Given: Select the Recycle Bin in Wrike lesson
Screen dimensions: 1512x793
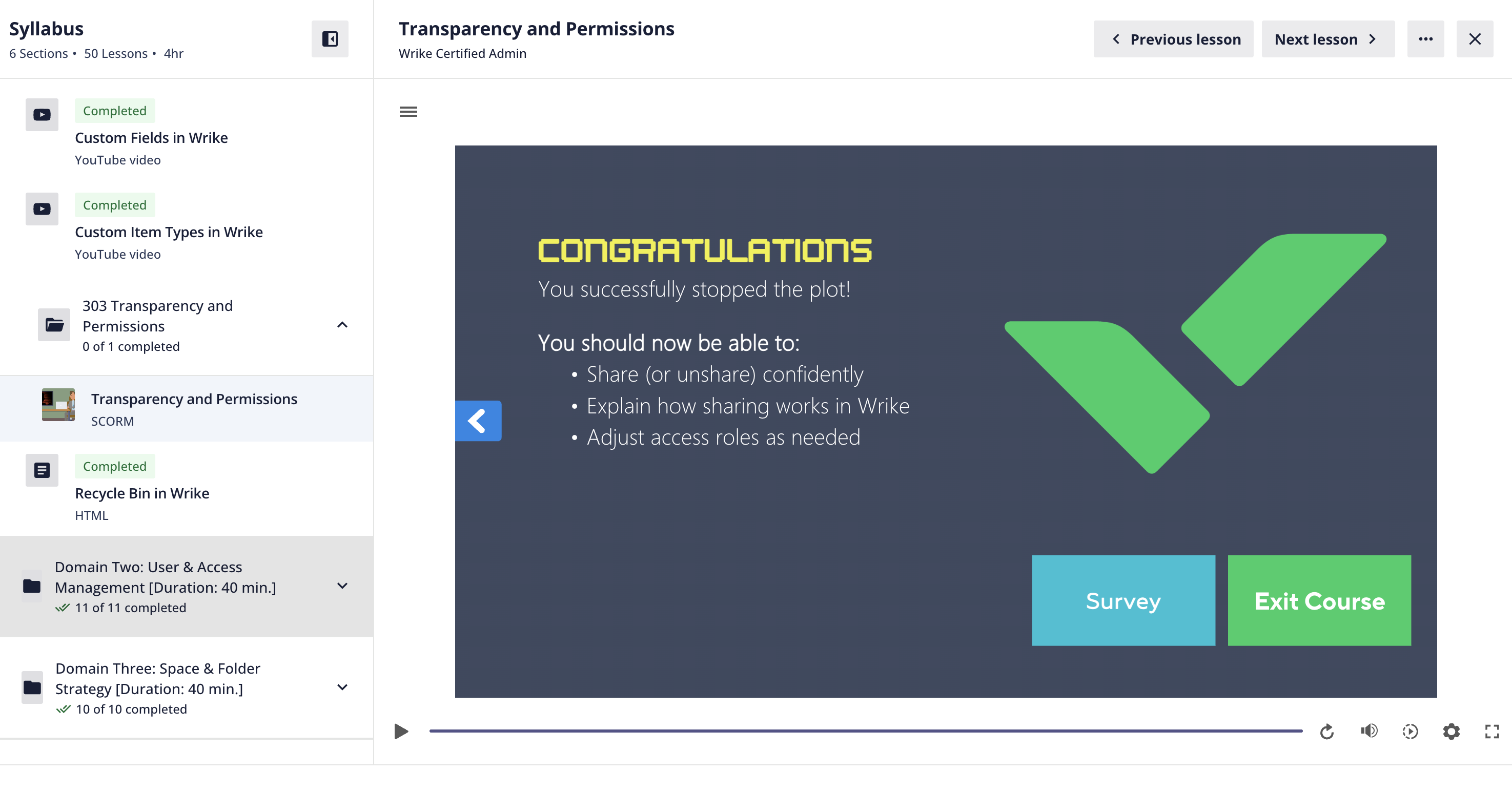Looking at the screenshot, I should 142,493.
